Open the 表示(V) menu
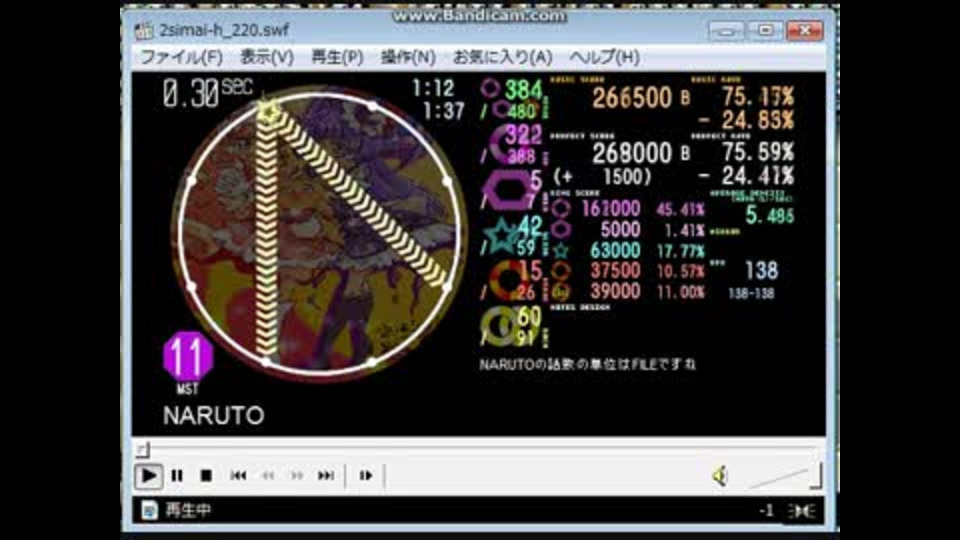 click(266, 57)
